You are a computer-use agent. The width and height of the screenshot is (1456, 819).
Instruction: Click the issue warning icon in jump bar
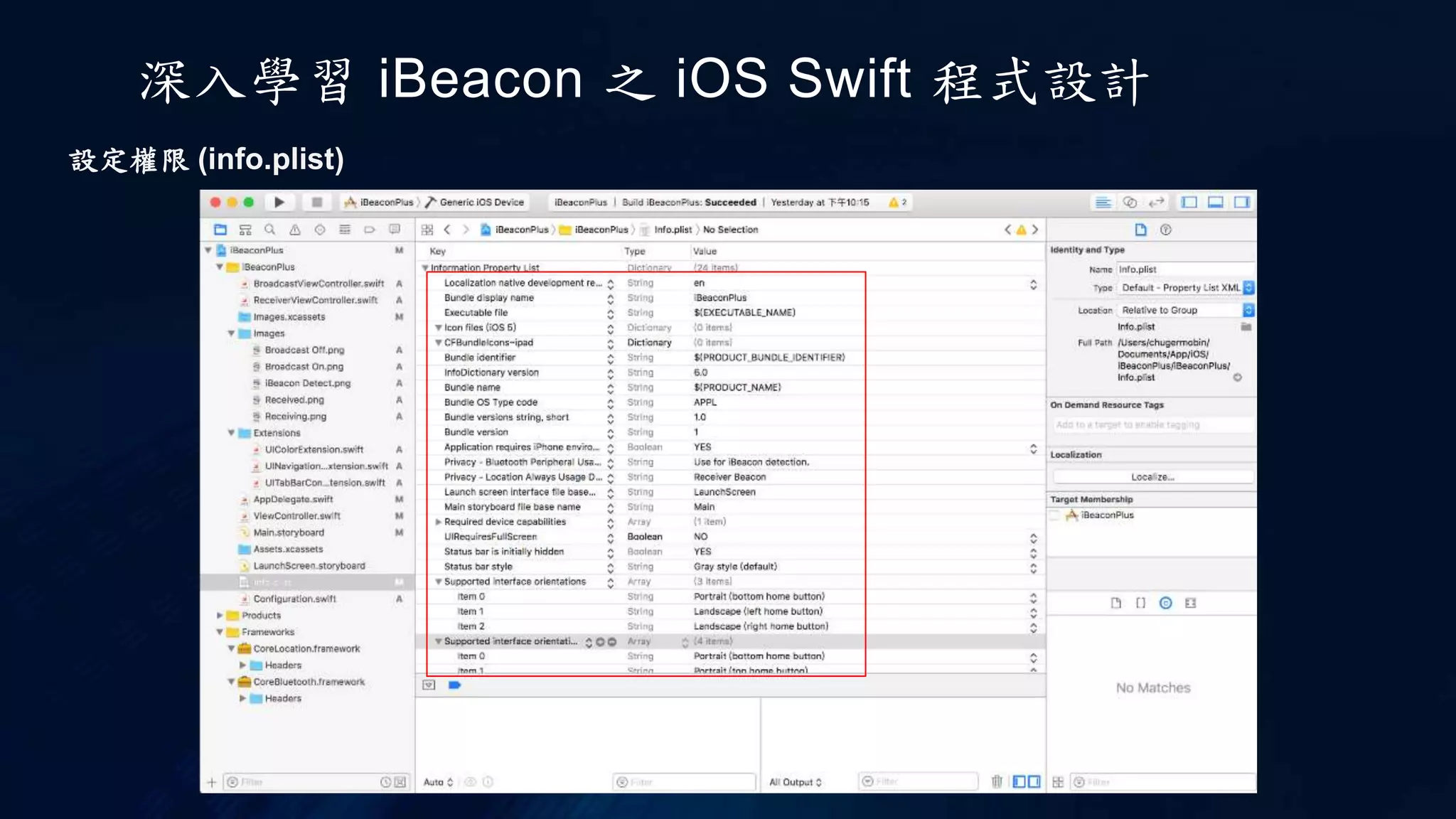1021,230
